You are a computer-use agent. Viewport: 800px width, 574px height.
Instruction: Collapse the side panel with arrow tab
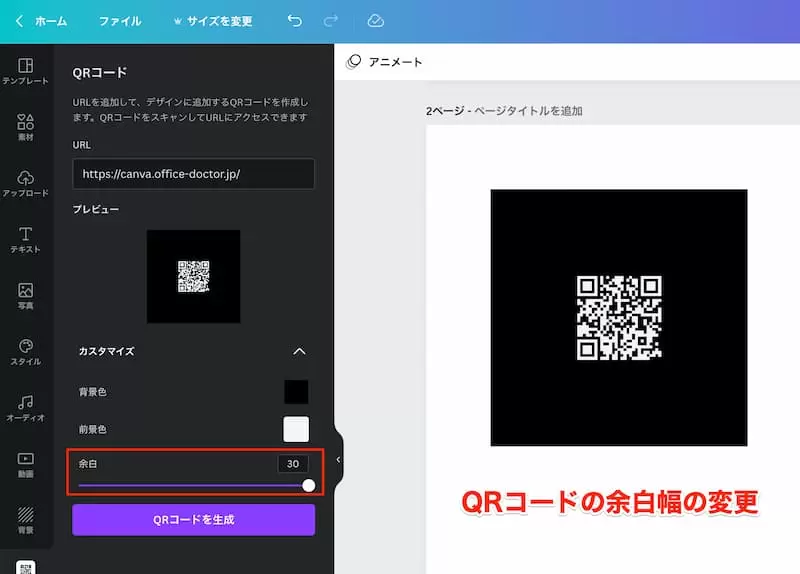(x=338, y=460)
